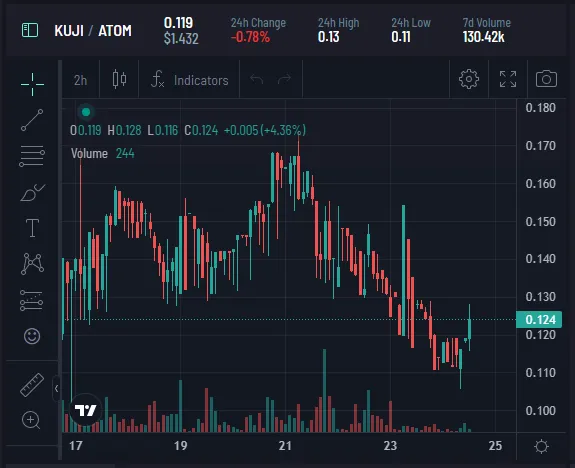
Task: Open the prediction and measurement tools
Action: tap(32, 300)
